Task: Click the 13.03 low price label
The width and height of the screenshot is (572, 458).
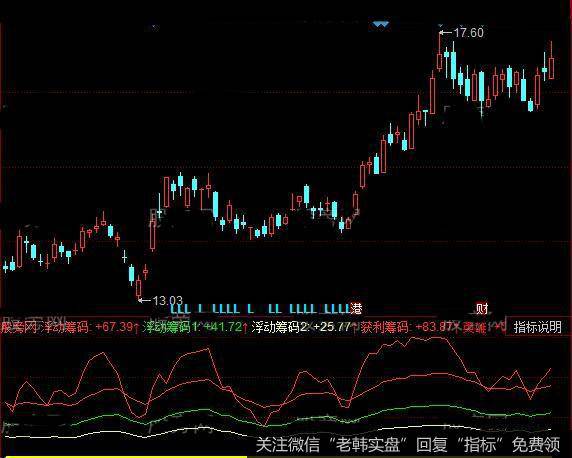Action: (x=167, y=301)
